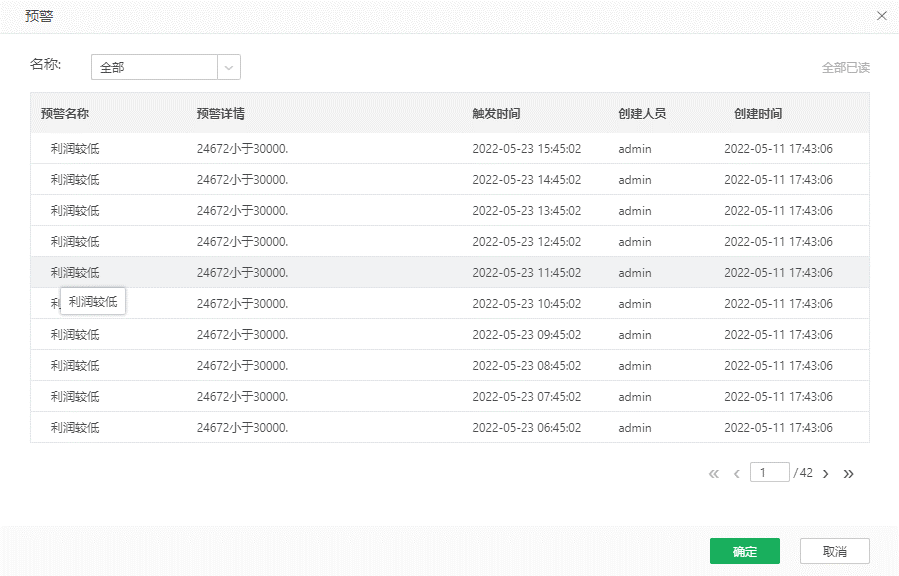Jump to last page of alerts
The image size is (899, 576).
tap(849, 474)
